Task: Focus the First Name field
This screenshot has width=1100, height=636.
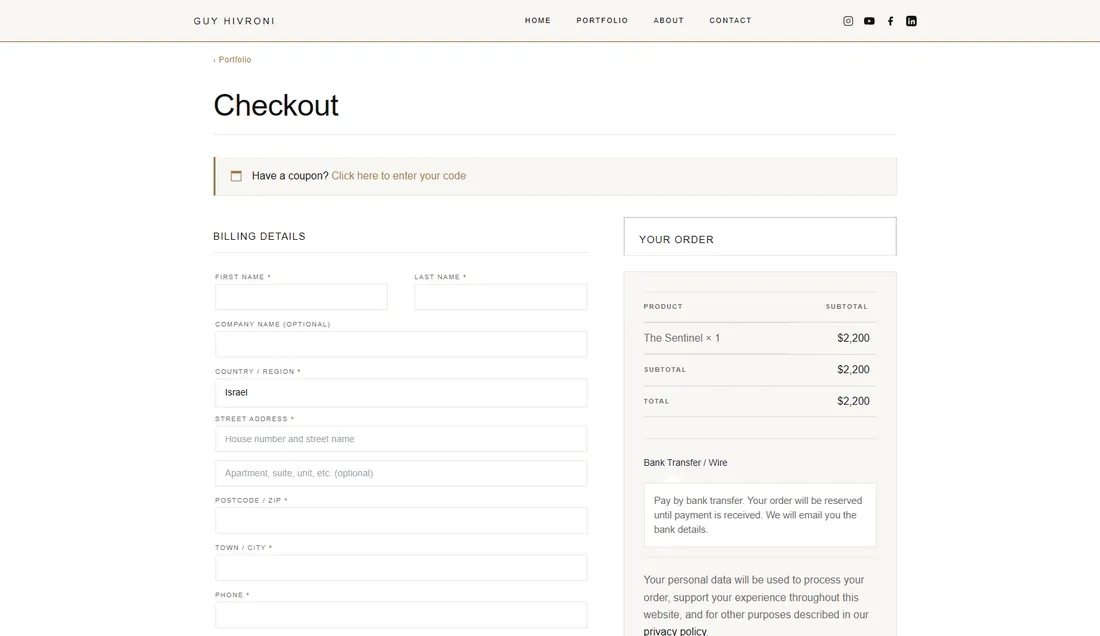Action: pyautogui.click(x=301, y=297)
